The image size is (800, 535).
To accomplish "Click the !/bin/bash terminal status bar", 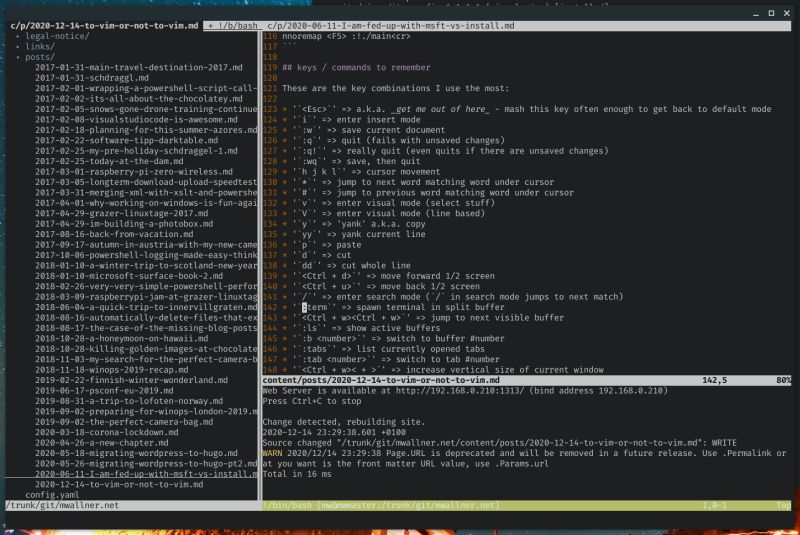I will click(527, 505).
